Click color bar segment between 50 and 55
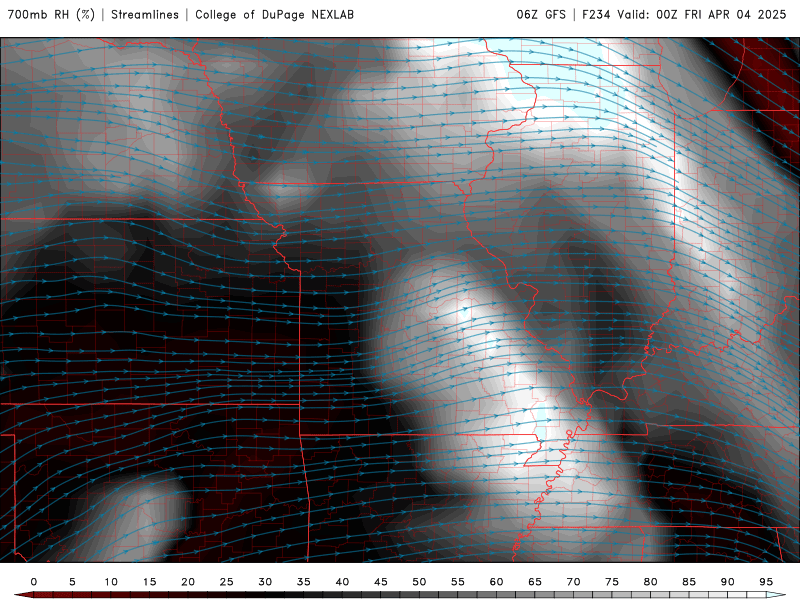 pyautogui.click(x=438, y=595)
